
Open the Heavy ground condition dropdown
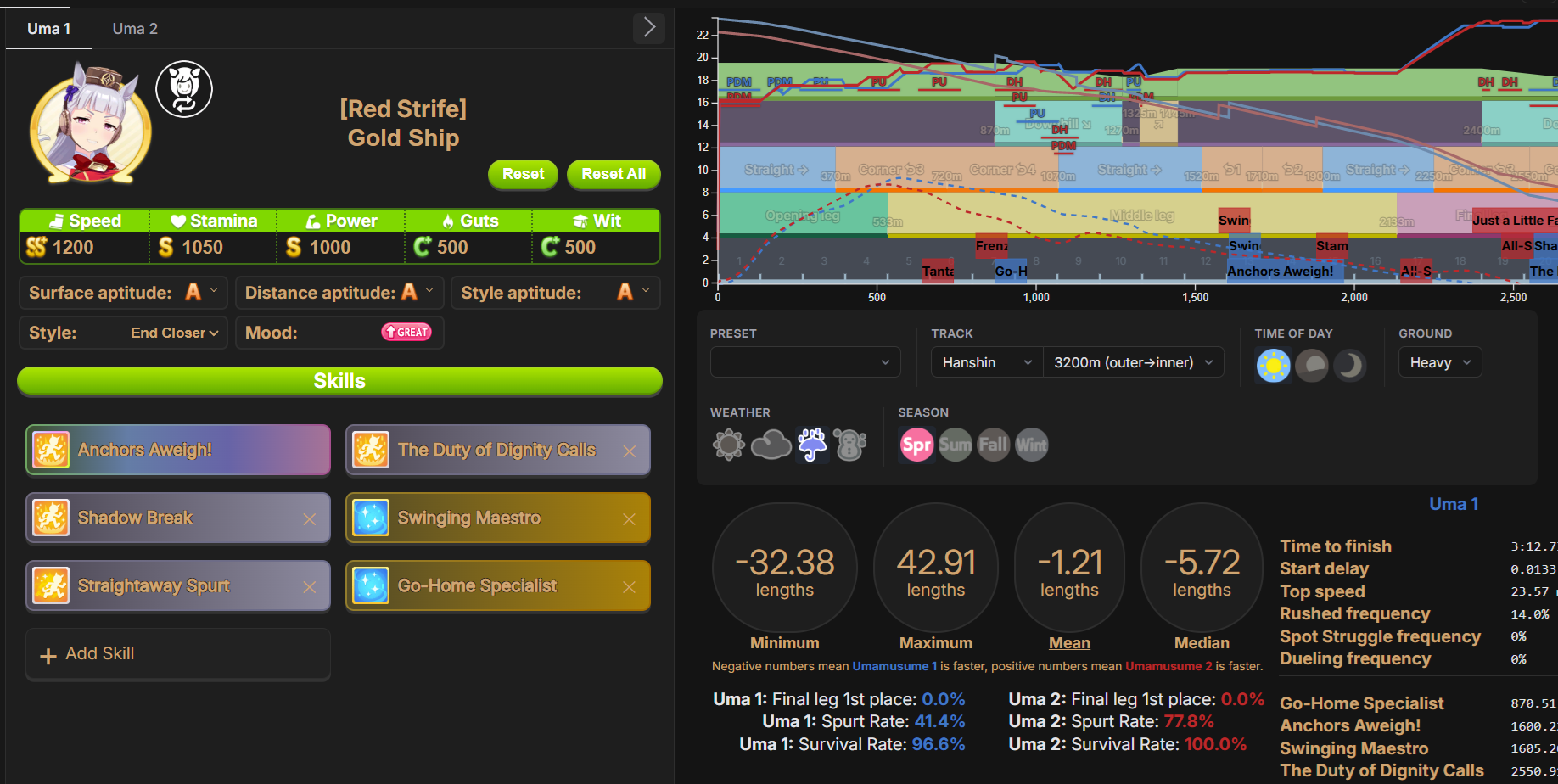point(1440,362)
